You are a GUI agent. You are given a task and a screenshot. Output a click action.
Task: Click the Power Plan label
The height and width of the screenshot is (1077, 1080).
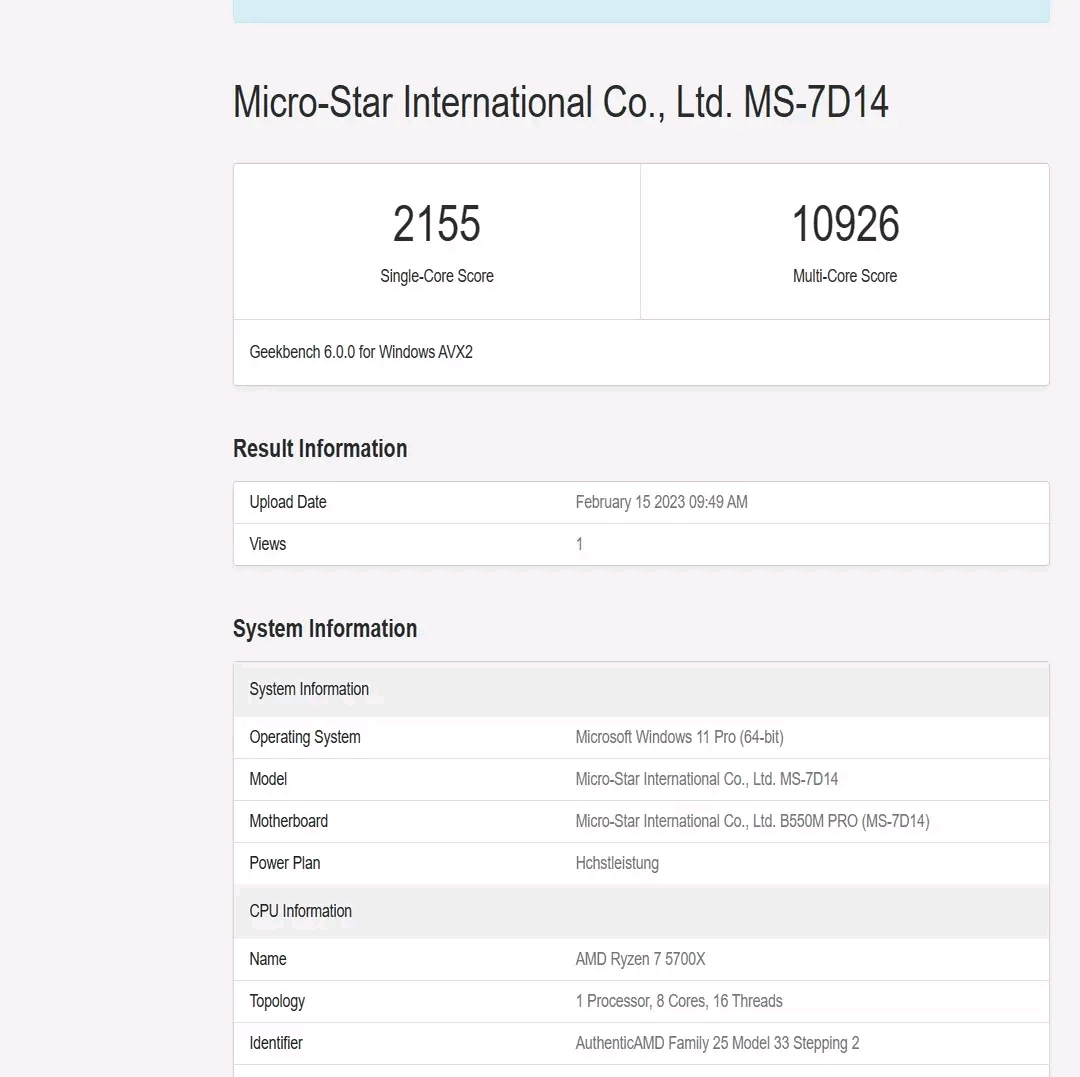285,863
